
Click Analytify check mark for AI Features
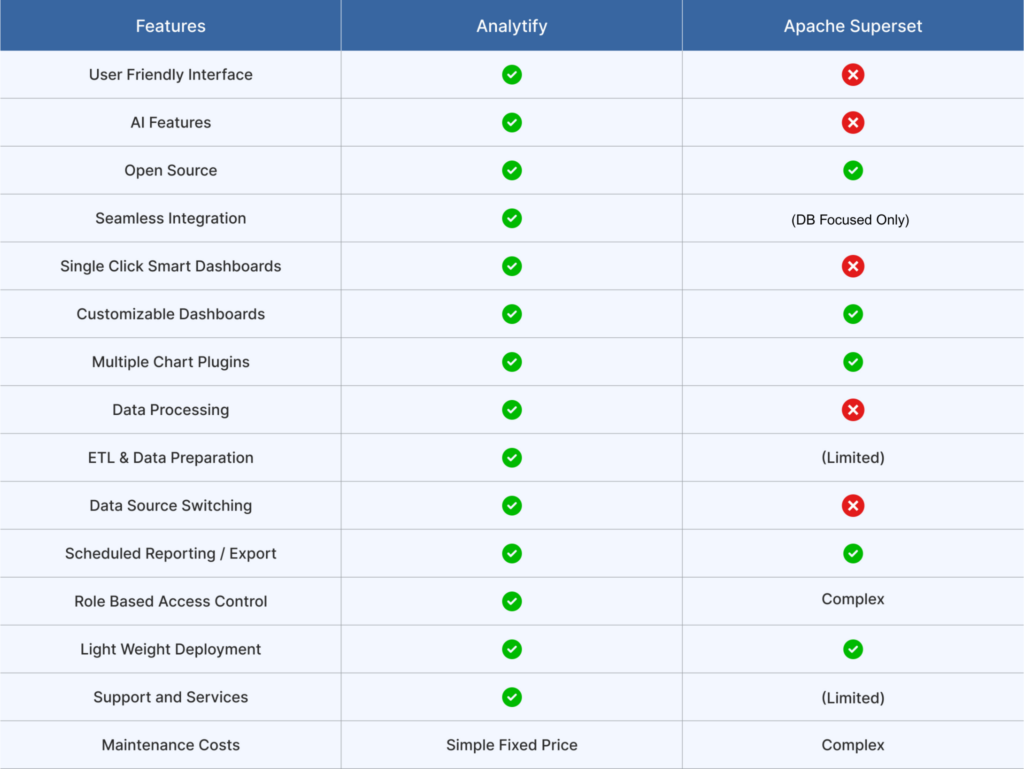point(511,122)
